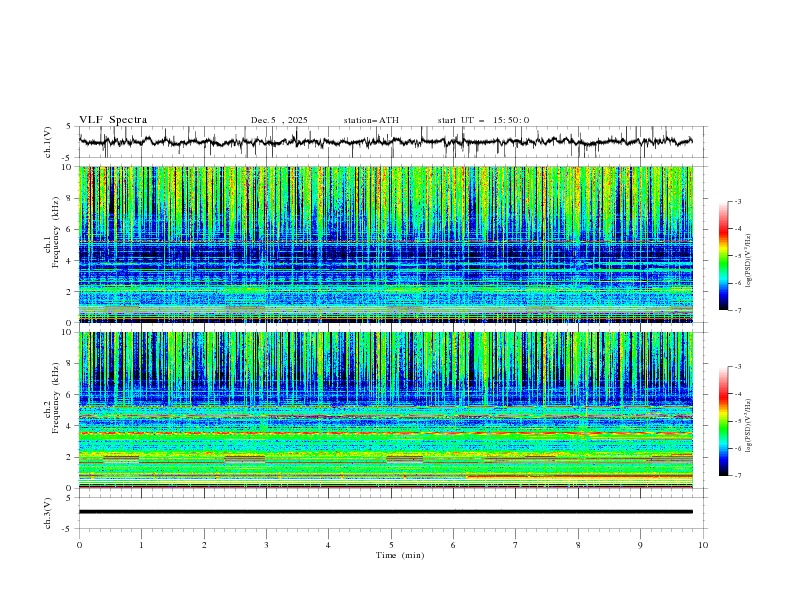Image resolution: width=792 pixels, height=612 pixels.
Task: Click time axis tick label "9"
Action: (x=640, y=545)
